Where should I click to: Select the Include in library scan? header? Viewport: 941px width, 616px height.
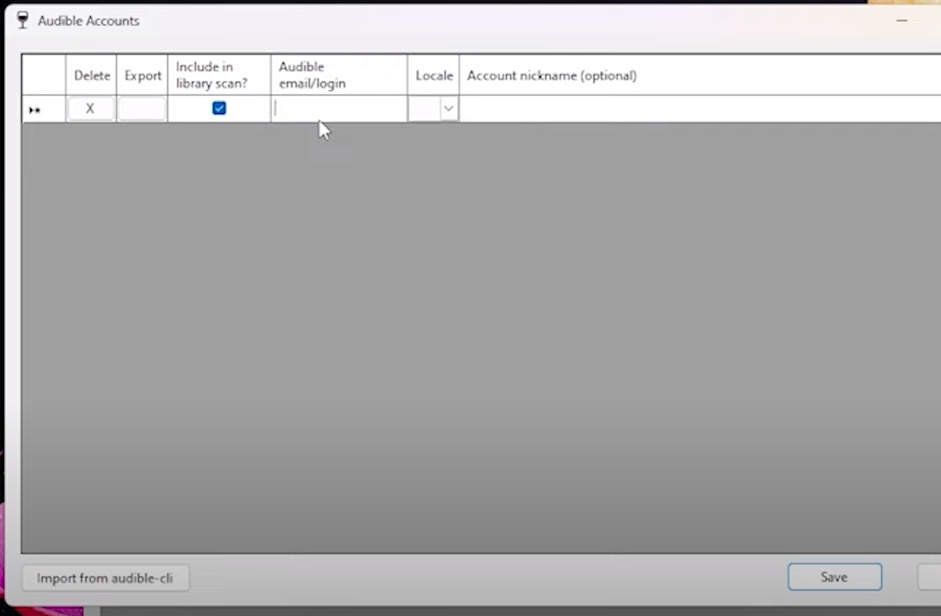(219, 75)
